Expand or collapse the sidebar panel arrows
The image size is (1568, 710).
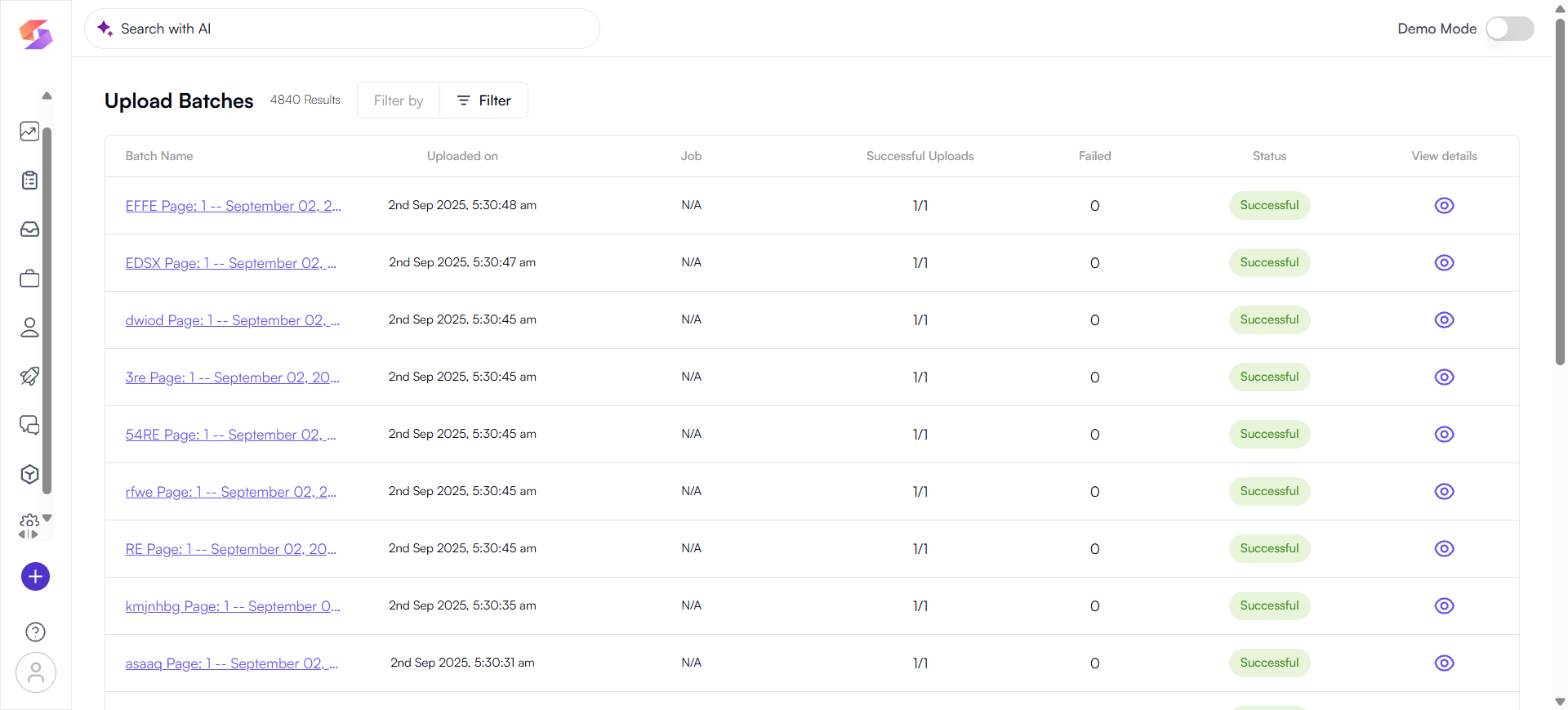pos(29,534)
